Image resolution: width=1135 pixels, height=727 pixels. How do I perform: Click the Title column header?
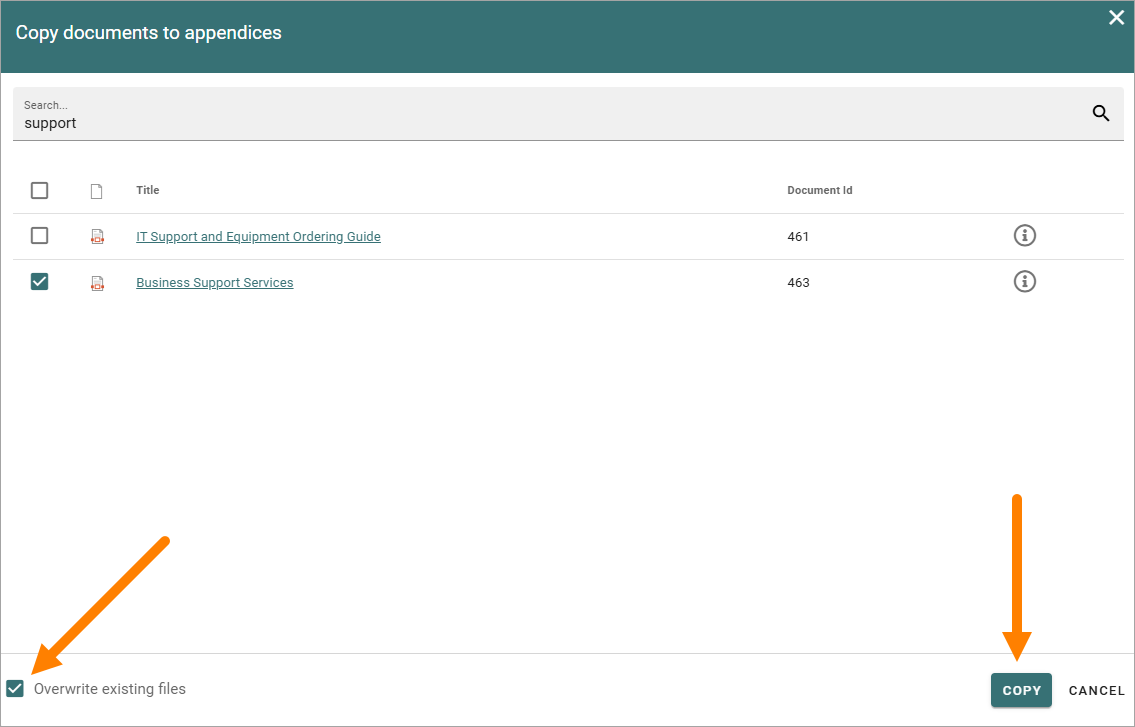click(148, 190)
